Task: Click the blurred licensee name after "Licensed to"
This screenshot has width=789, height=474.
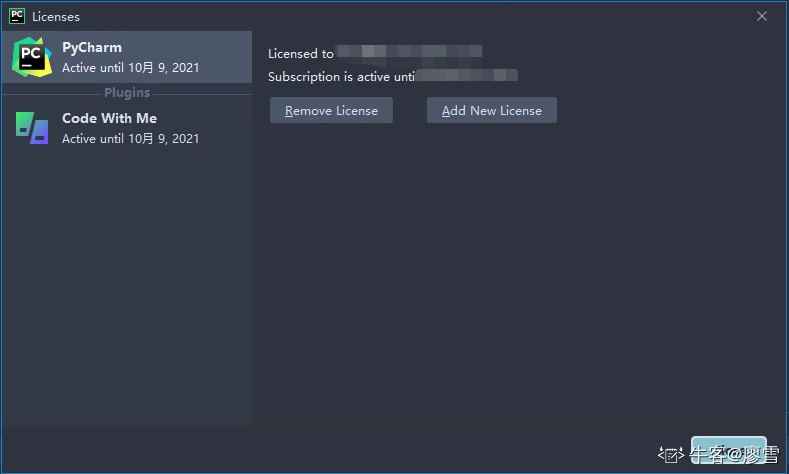Action: [410, 52]
